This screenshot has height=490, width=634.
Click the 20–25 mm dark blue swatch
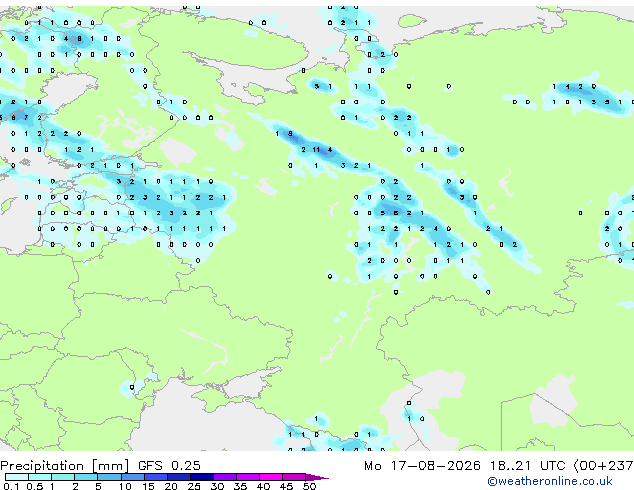click(x=179, y=477)
